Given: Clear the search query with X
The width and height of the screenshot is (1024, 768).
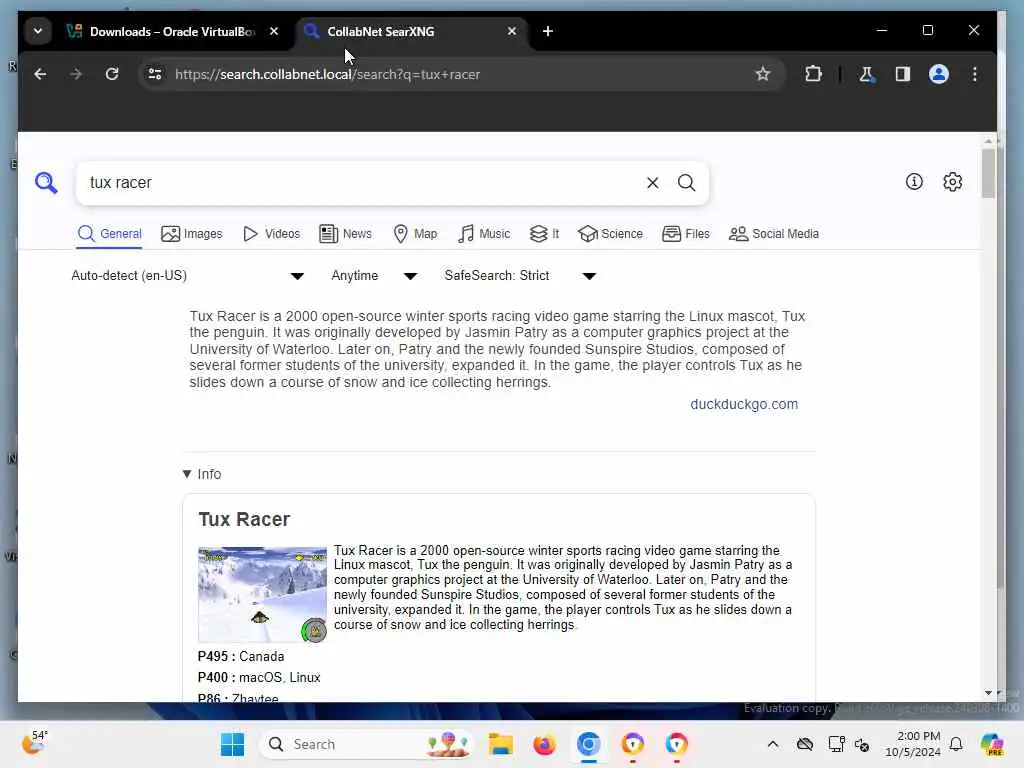Looking at the screenshot, I should click(x=652, y=183).
